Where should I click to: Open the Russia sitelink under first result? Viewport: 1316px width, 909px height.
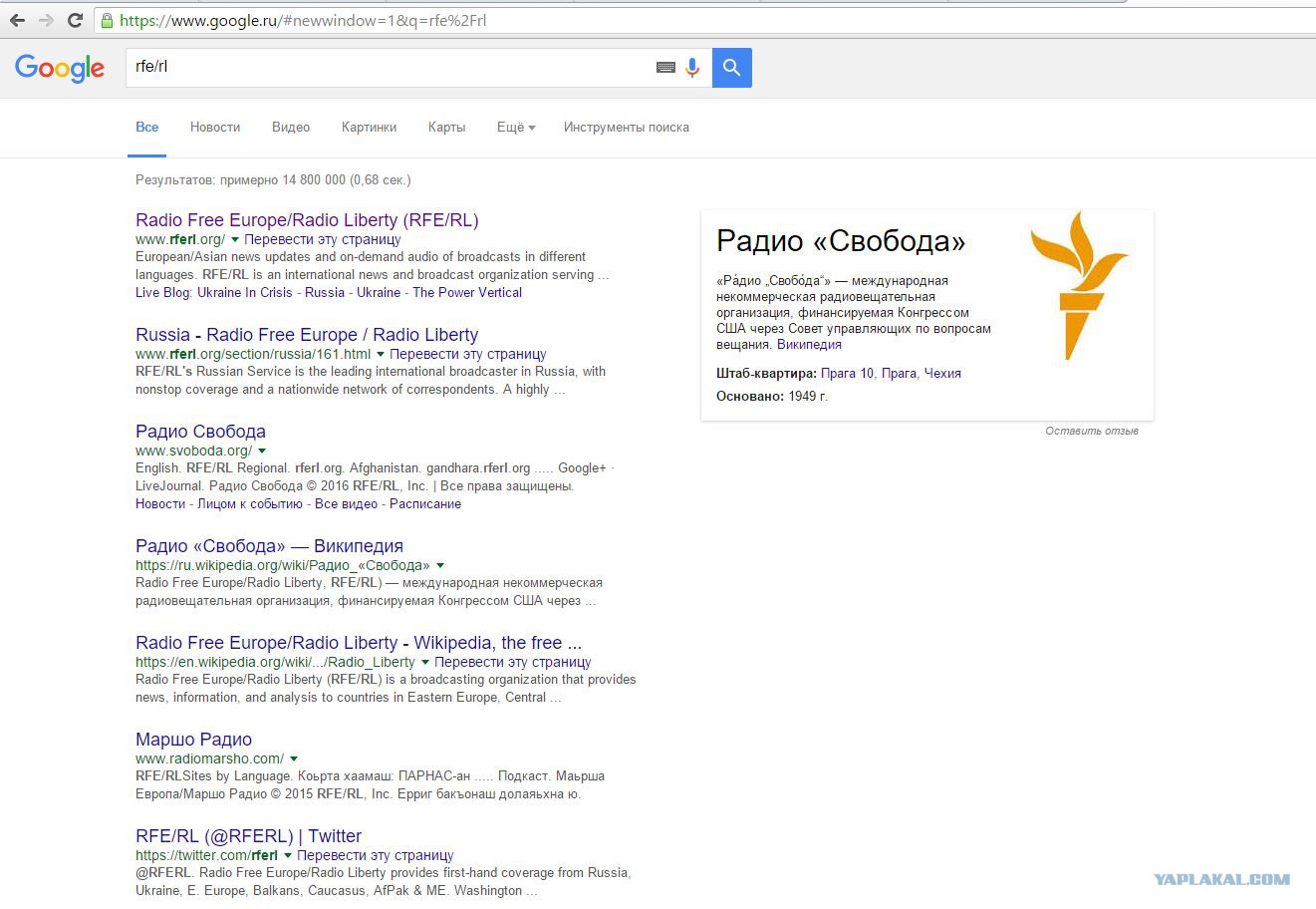point(325,293)
